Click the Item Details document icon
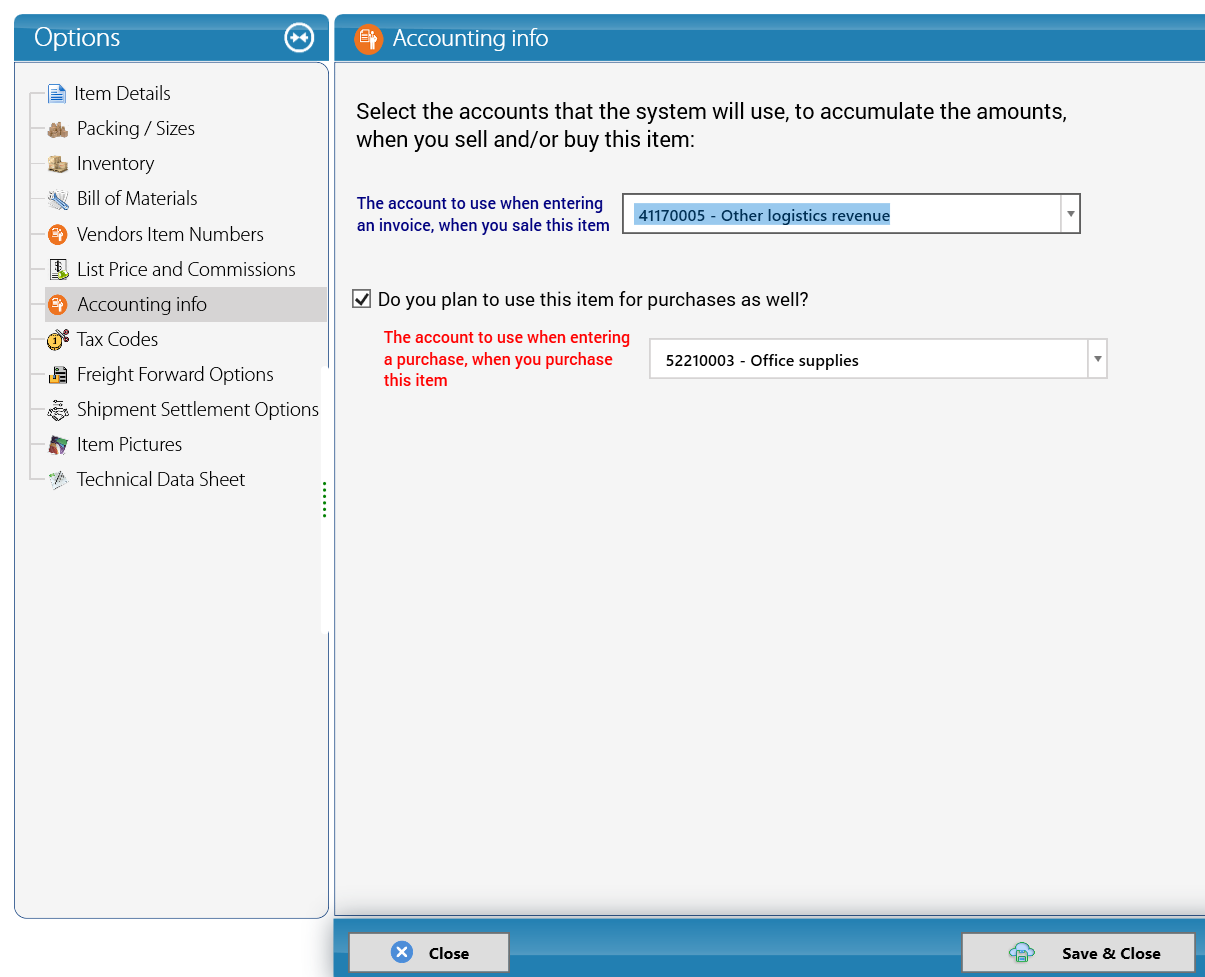Viewport: 1205px width, 977px height. coord(57,94)
